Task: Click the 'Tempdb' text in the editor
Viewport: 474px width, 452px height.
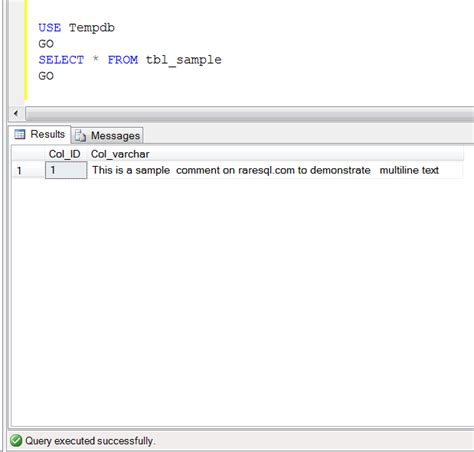Action: 92,28
